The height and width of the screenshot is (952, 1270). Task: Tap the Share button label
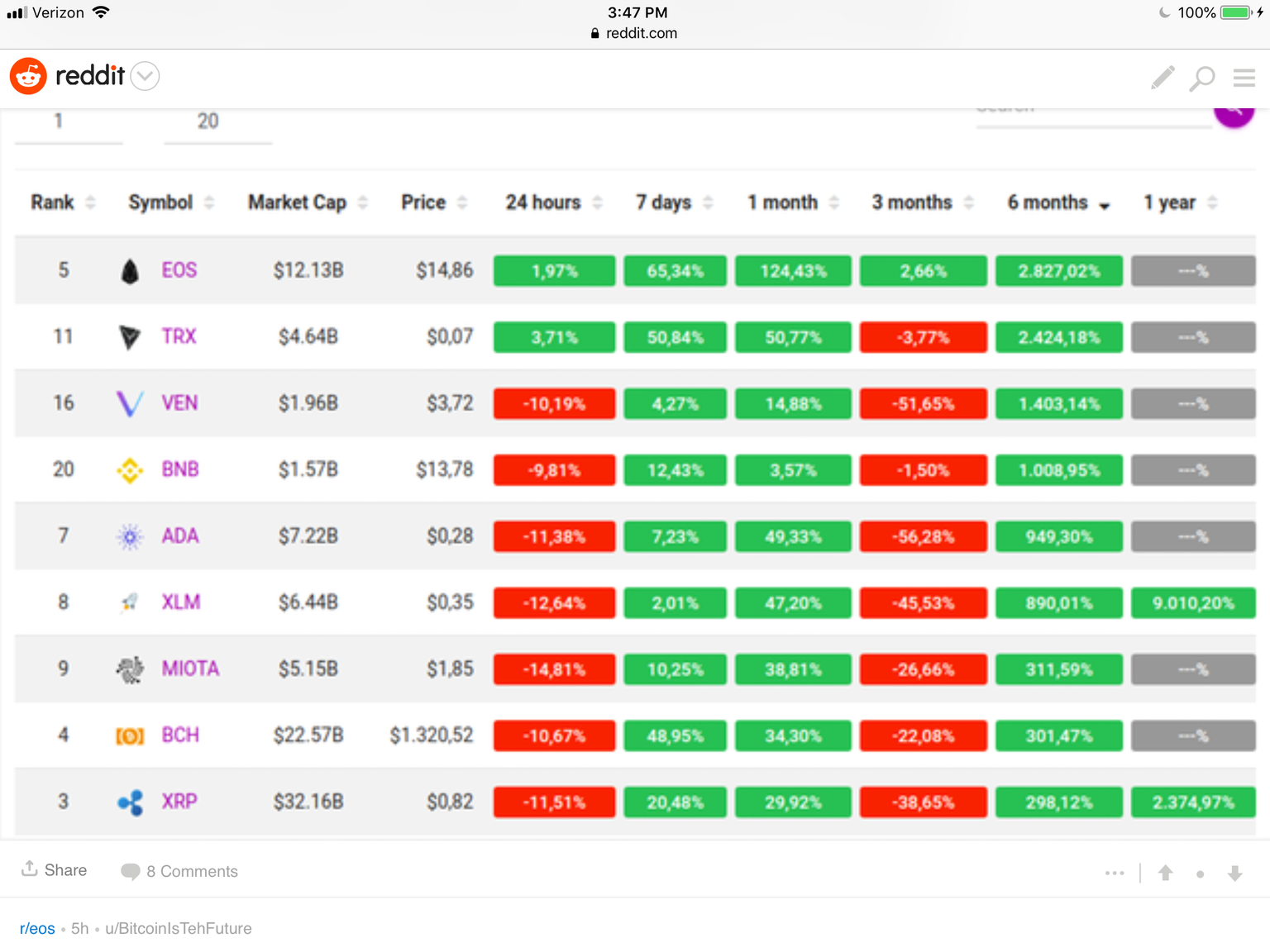tap(65, 870)
